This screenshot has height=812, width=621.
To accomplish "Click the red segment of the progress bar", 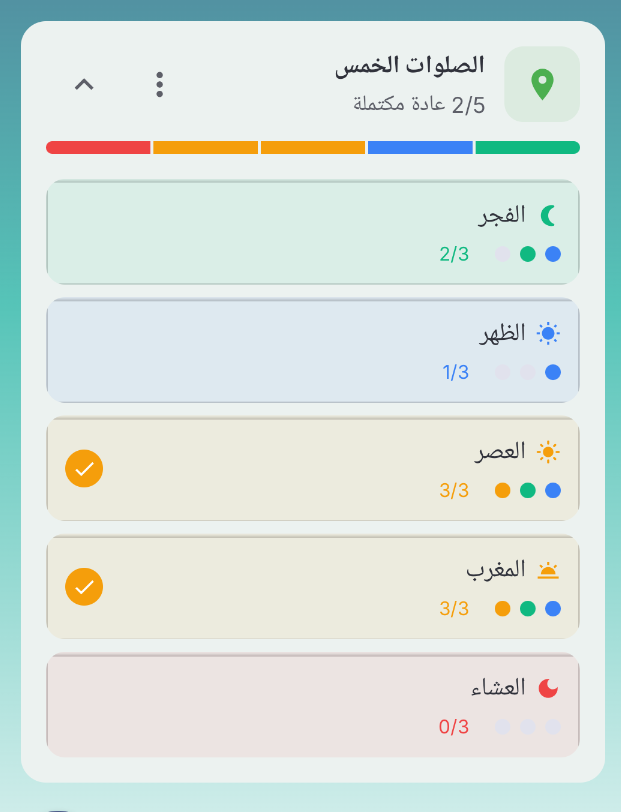I will click(x=96, y=147).
